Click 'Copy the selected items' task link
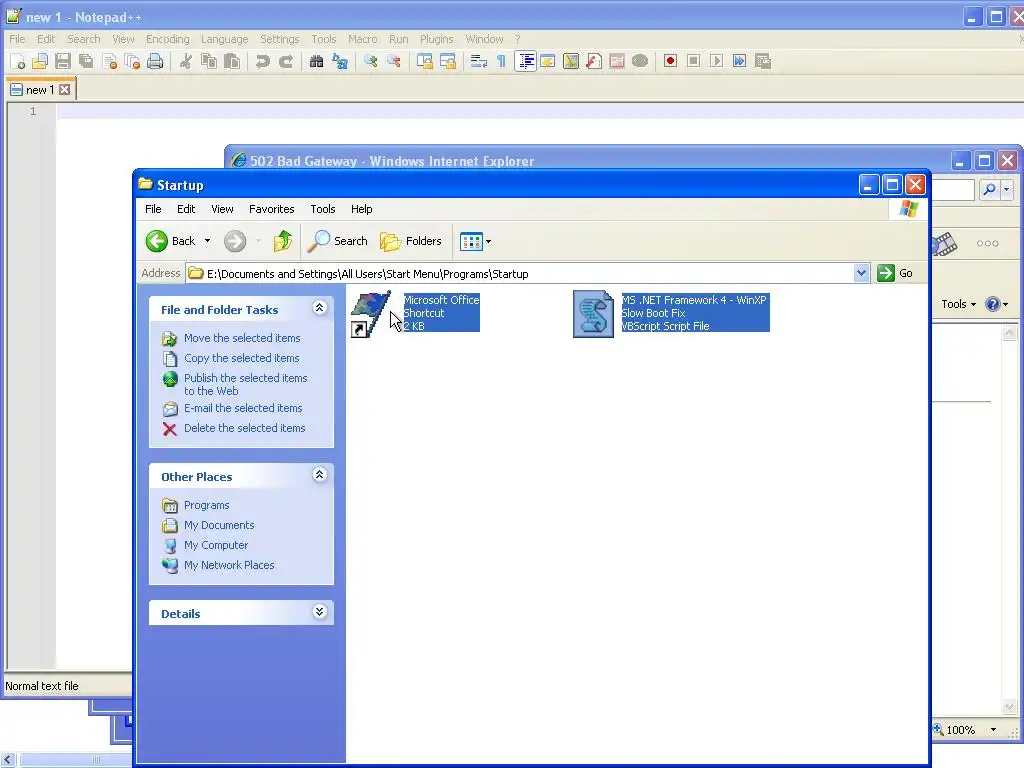Viewport: 1024px width, 768px height. [242, 358]
